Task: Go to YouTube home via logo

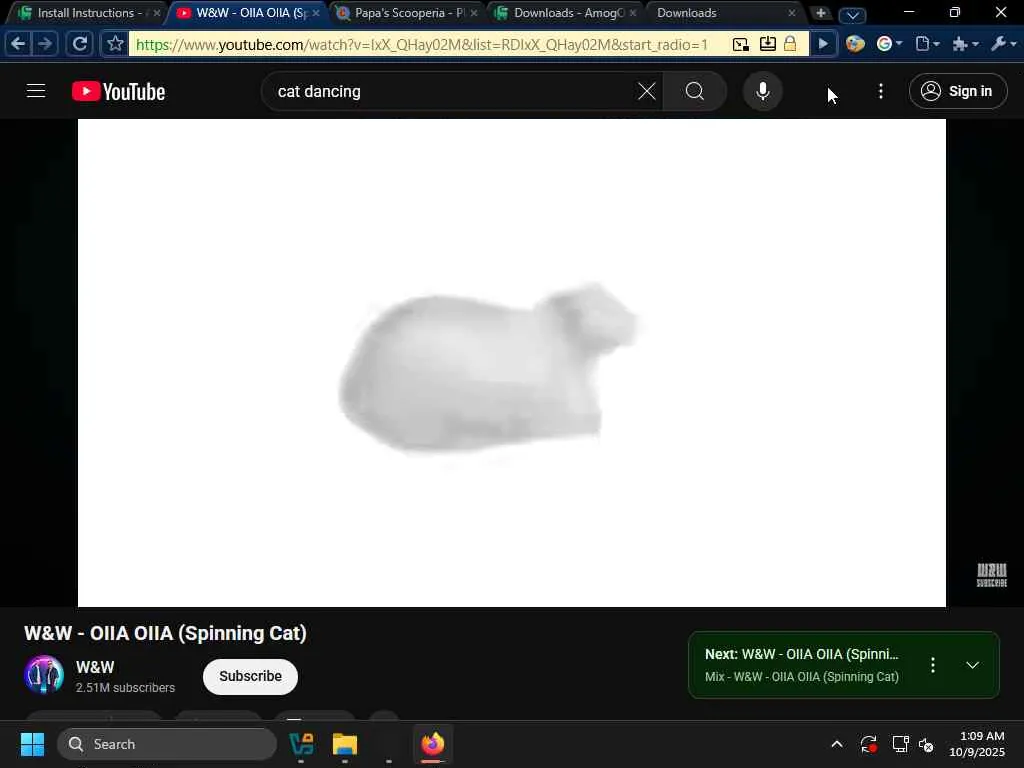Action: (118, 91)
